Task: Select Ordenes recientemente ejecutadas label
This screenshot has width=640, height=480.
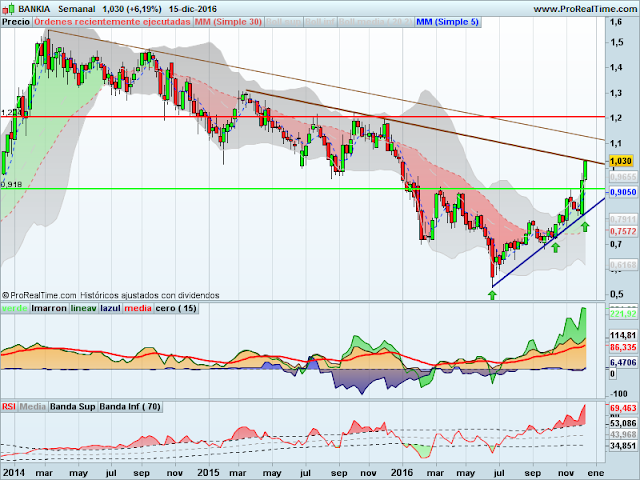Action: coord(112,22)
